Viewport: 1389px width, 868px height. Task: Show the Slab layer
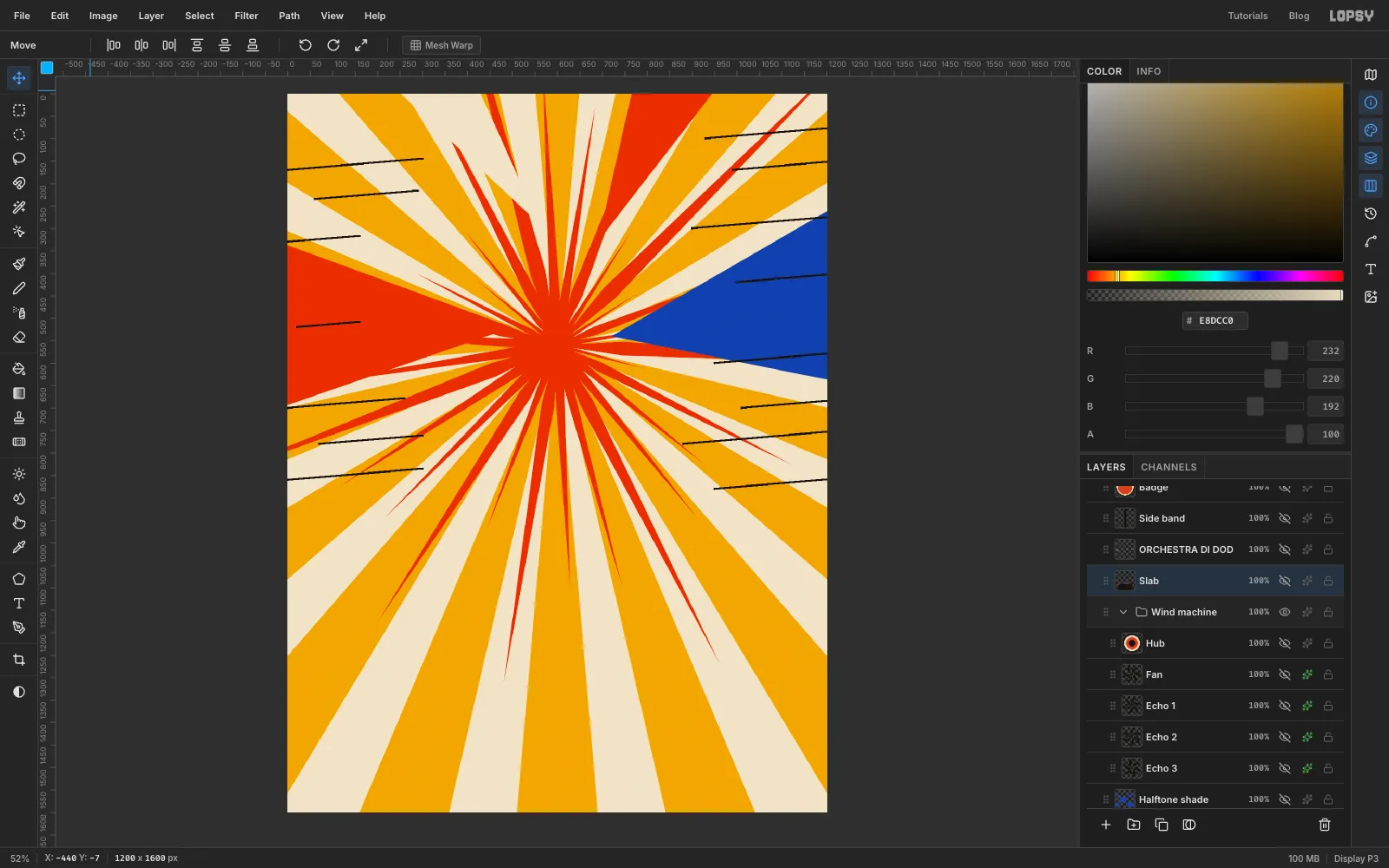tap(1285, 581)
